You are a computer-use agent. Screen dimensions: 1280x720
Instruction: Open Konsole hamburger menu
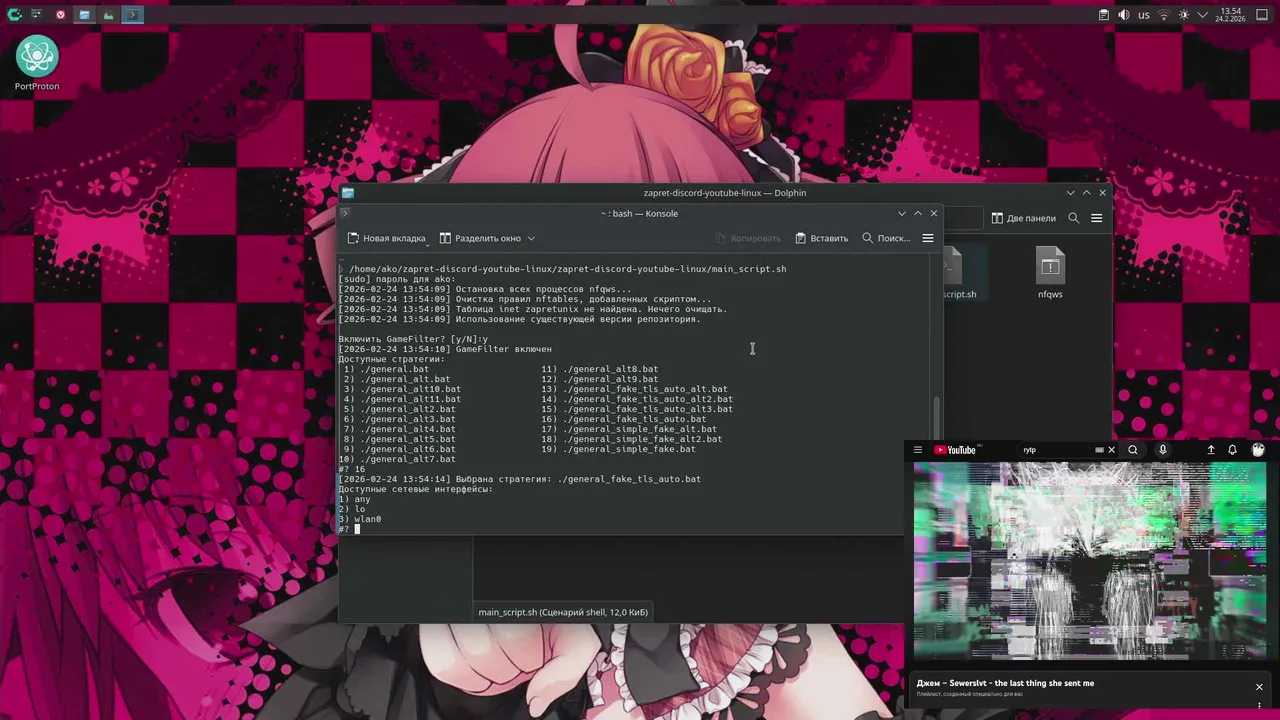pyautogui.click(x=928, y=238)
